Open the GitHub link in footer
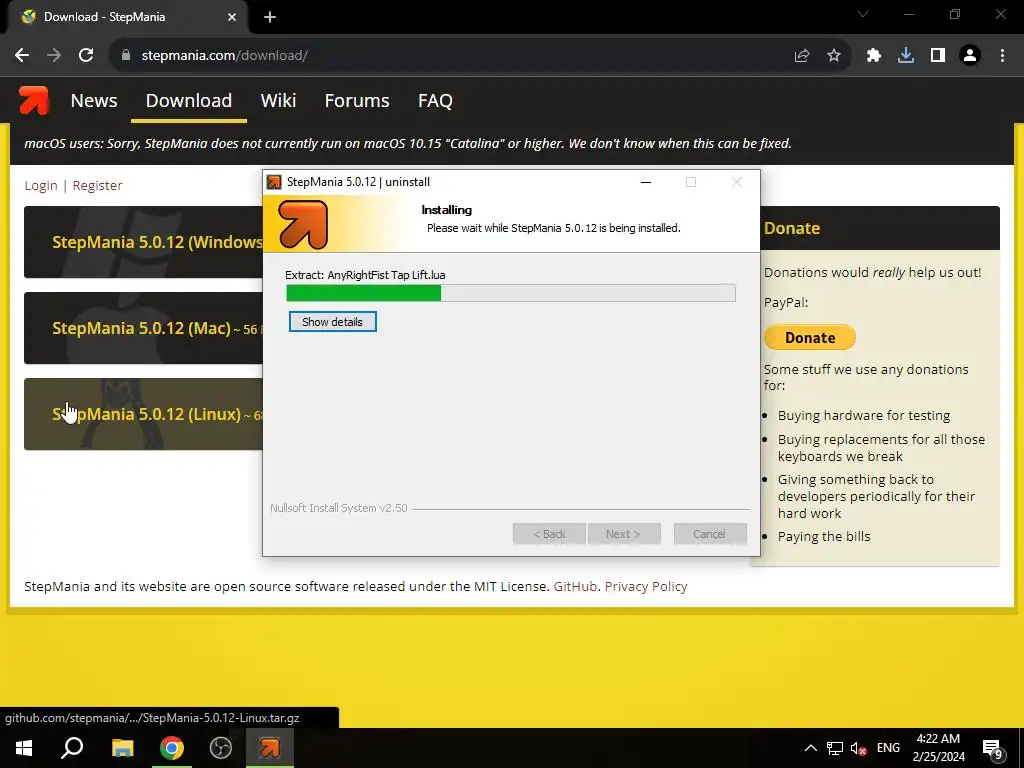This screenshot has height=768, width=1024. (575, 586)
